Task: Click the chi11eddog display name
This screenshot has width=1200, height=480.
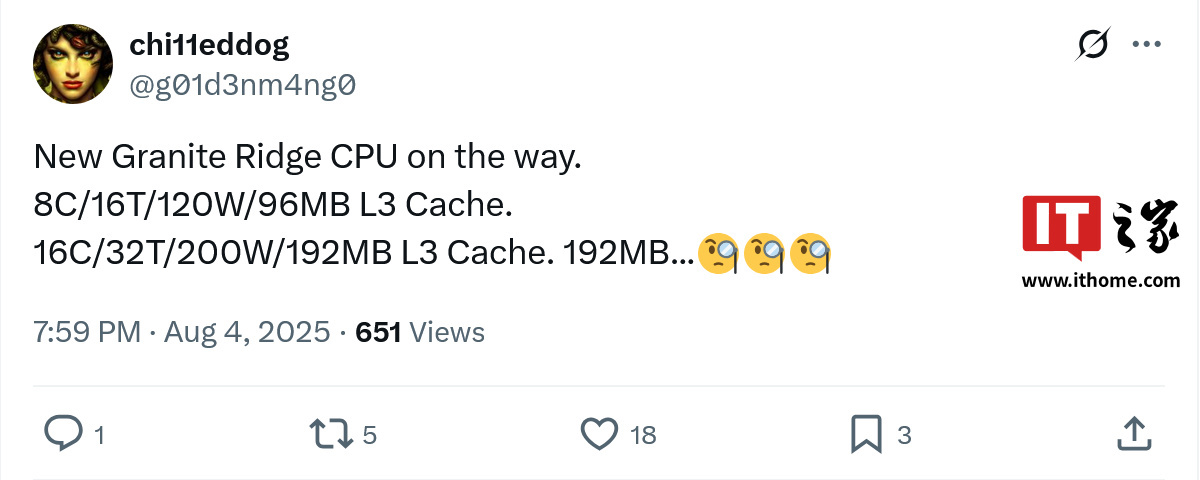Action: pos(209,45)
